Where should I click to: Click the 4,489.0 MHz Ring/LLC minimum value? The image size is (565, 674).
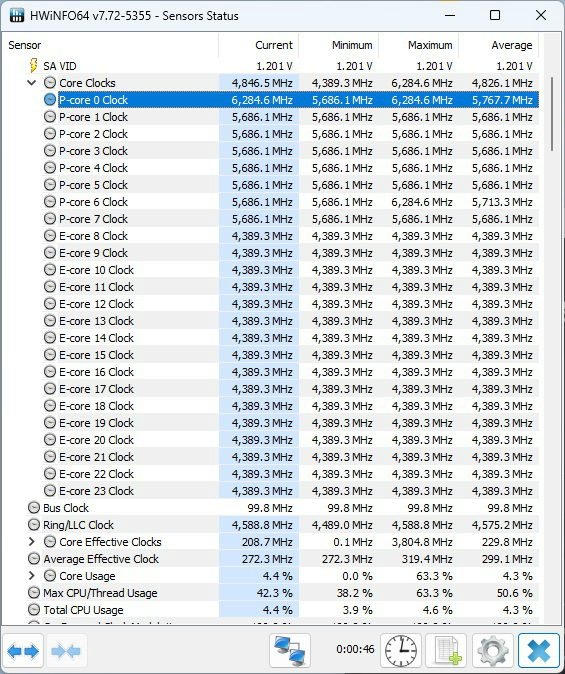pos(342,525)
